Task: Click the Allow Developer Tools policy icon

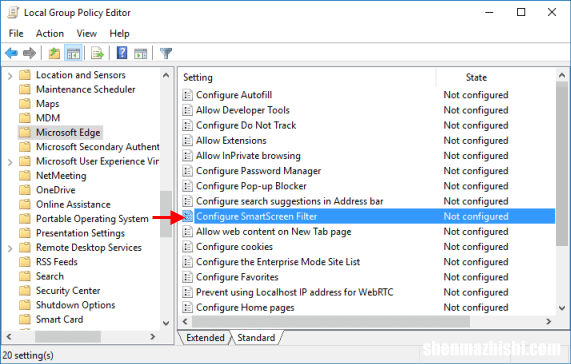Action: tap(187, 110)
